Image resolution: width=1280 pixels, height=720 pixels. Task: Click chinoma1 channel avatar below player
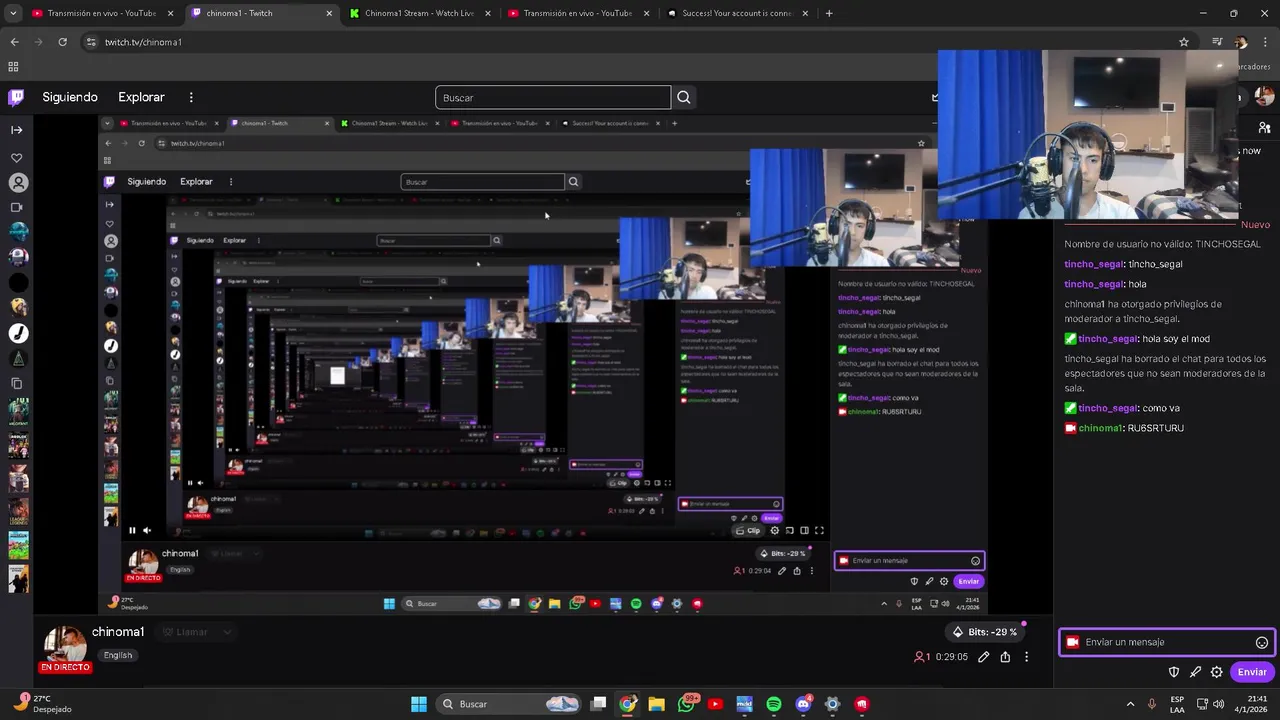pyautogui.click(x=65, y=645)
